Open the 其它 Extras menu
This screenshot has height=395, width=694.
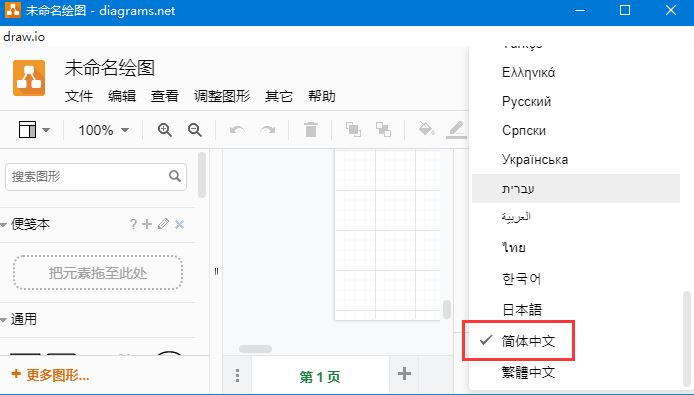pyautogui.click(x=278, y=96)
